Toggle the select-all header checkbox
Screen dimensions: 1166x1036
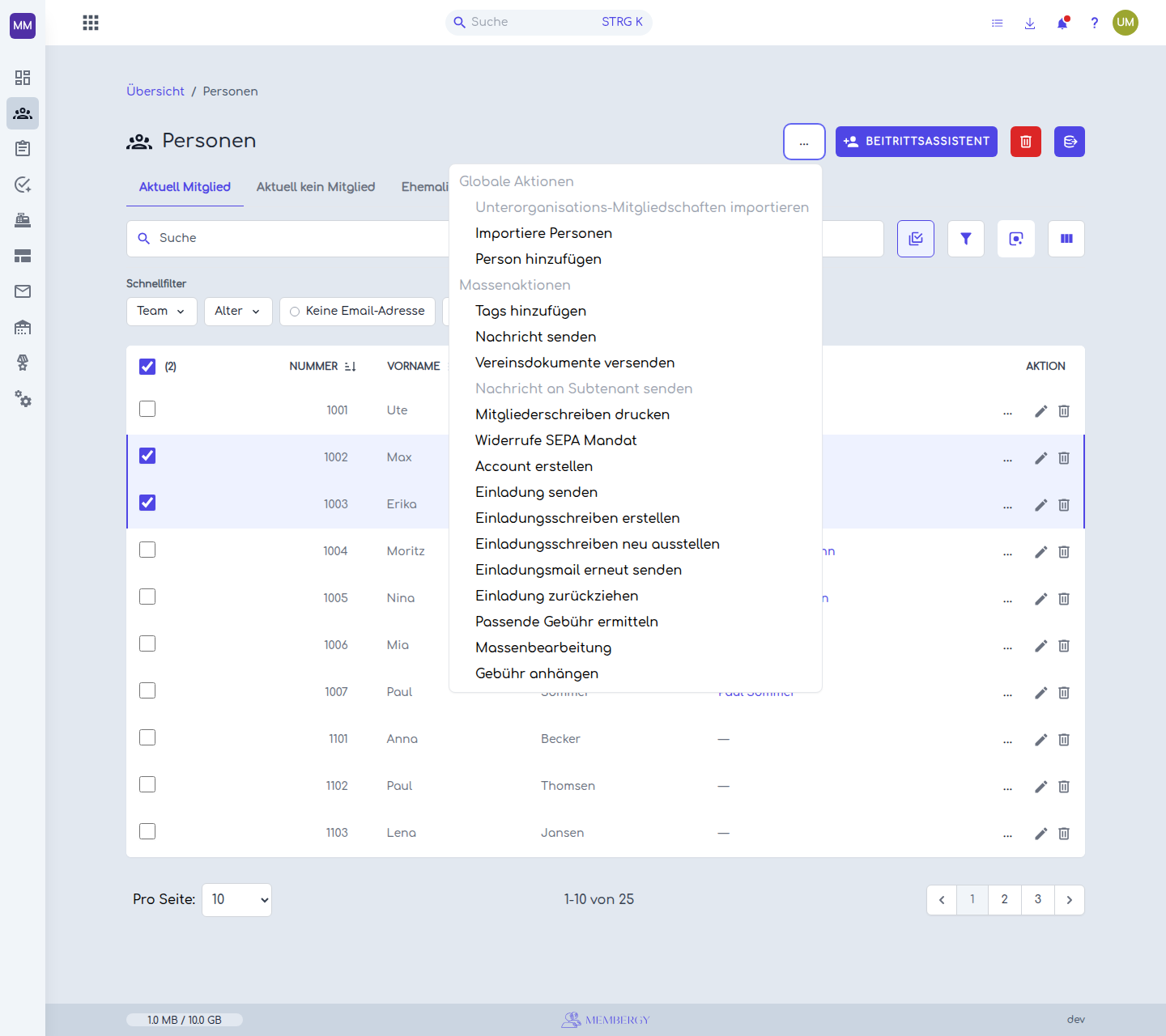[x=147, y=367]
